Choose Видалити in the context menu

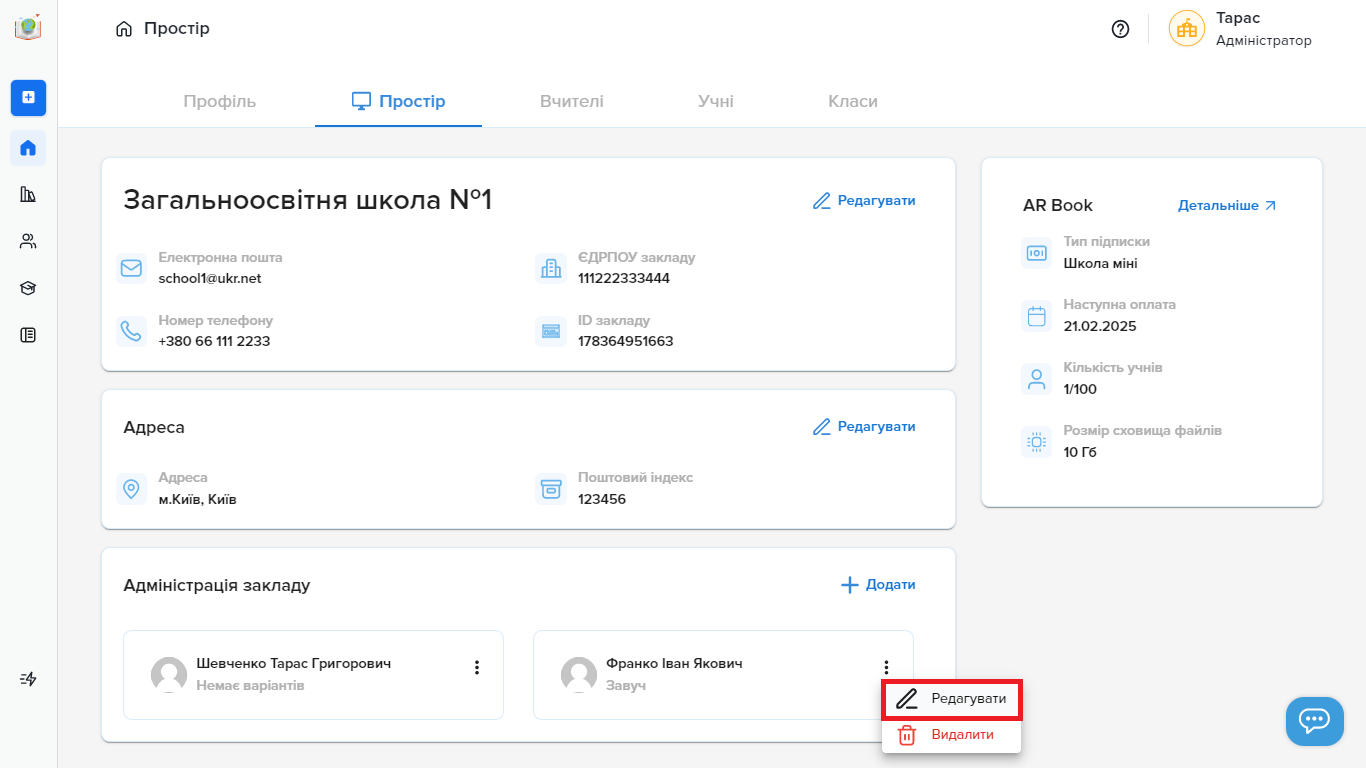[x=951, y=735]
